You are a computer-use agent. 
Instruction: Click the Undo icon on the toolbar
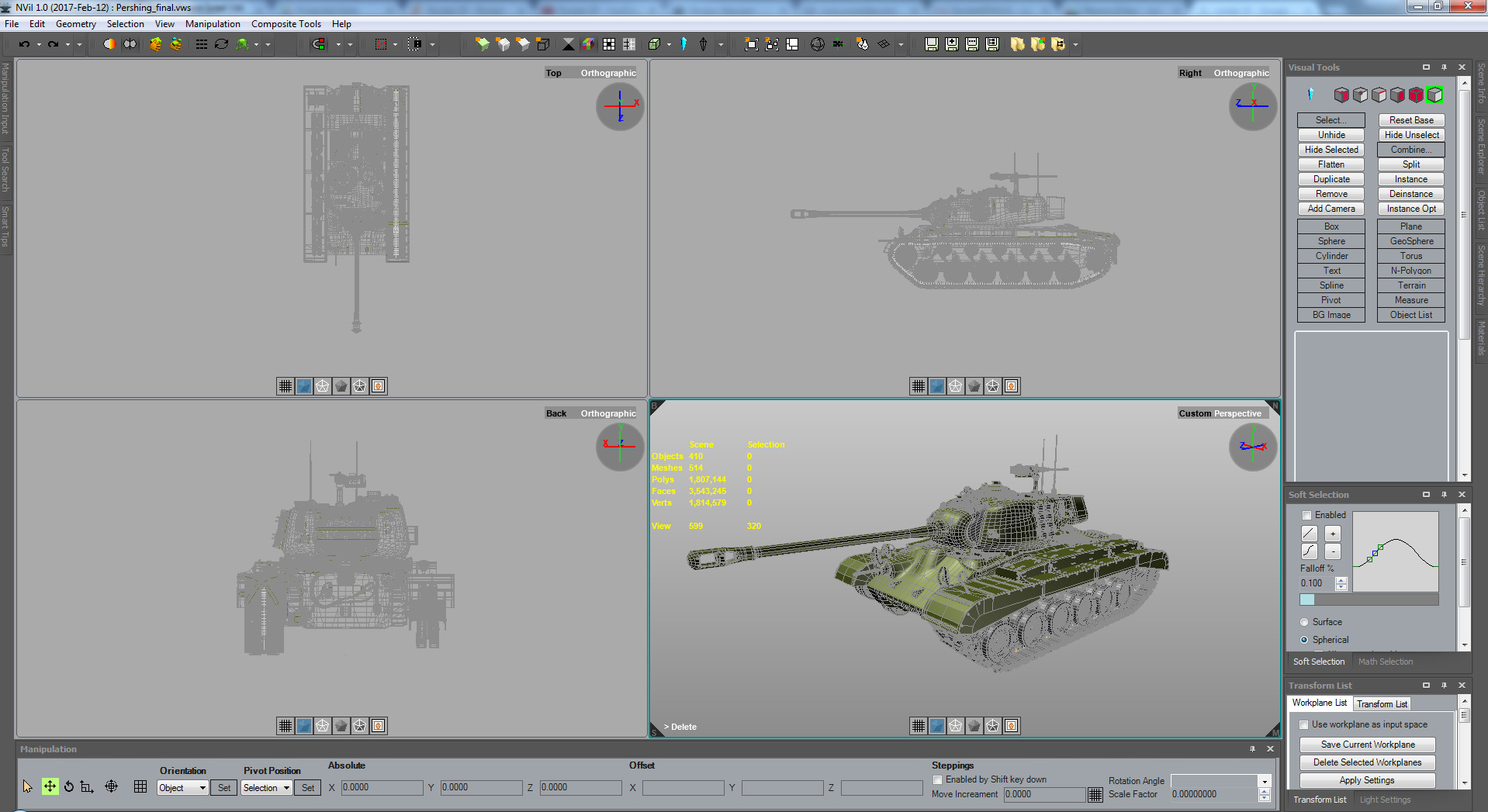26,44
